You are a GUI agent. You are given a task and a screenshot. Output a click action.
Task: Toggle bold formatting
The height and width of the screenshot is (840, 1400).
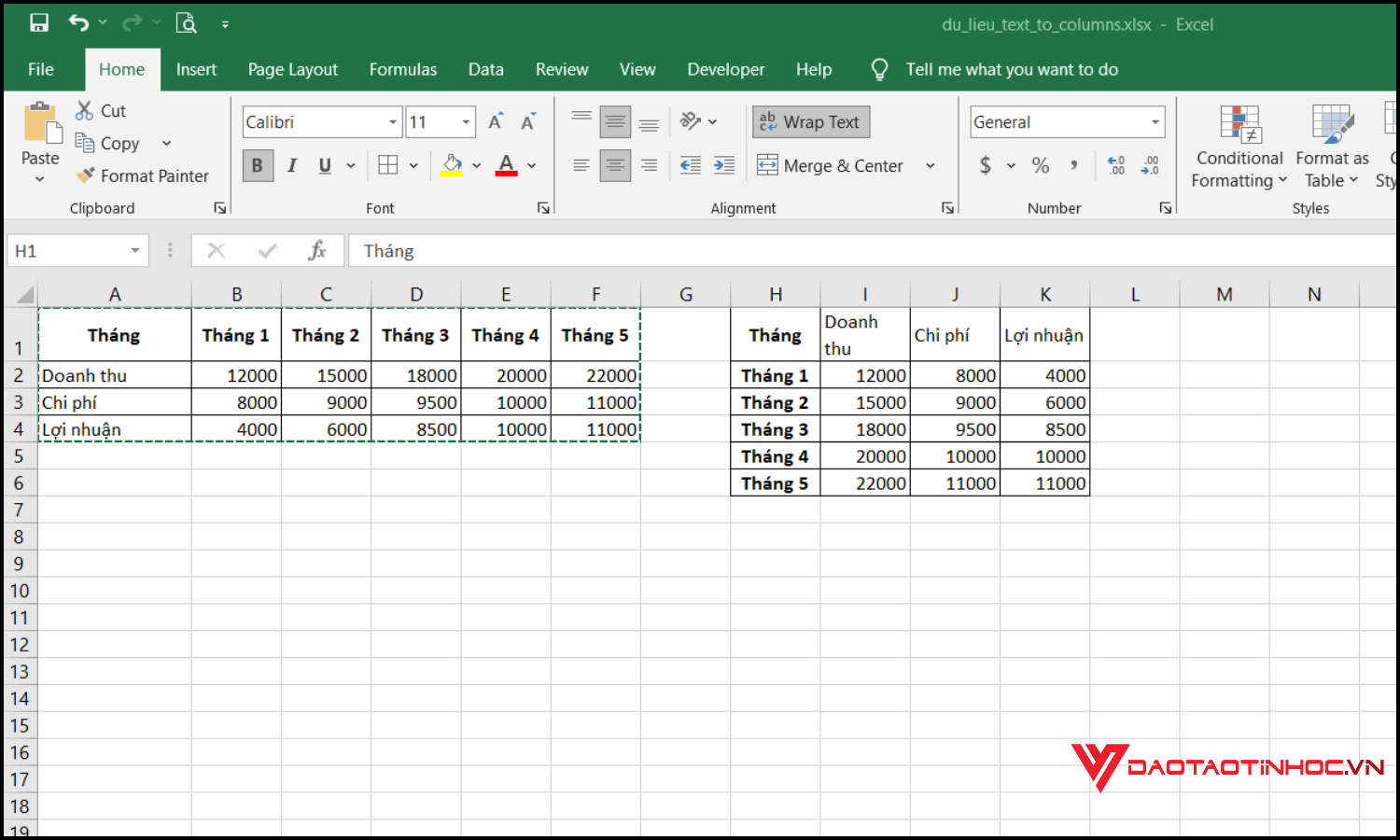click(x=258, y=165)
